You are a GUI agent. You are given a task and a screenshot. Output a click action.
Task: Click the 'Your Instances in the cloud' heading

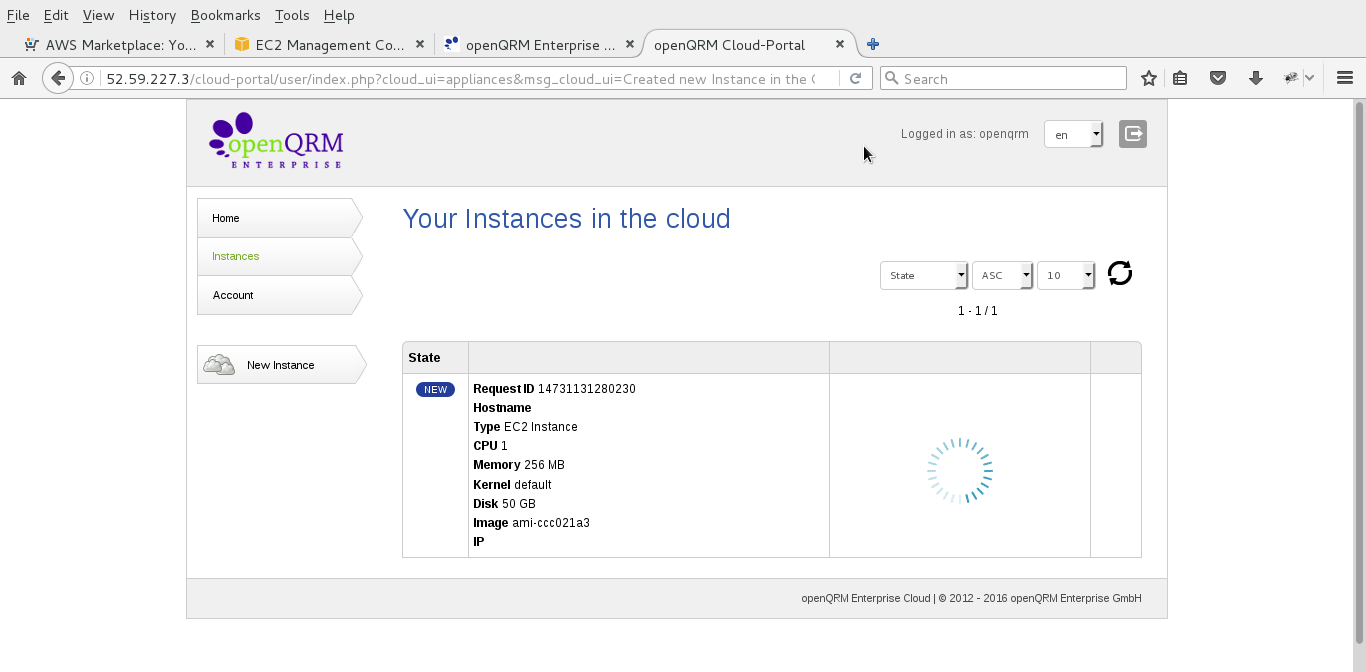pos(566,218)
